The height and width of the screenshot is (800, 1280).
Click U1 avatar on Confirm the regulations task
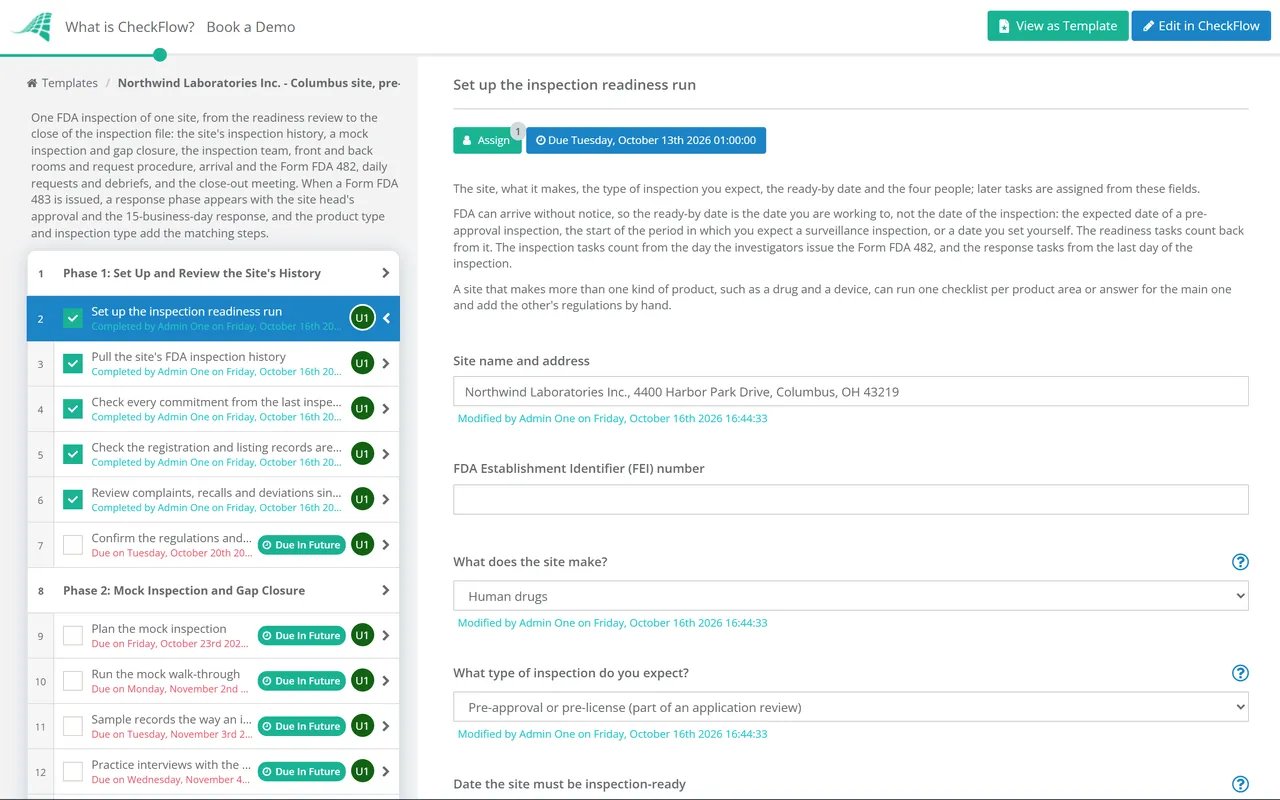(362, 545)
